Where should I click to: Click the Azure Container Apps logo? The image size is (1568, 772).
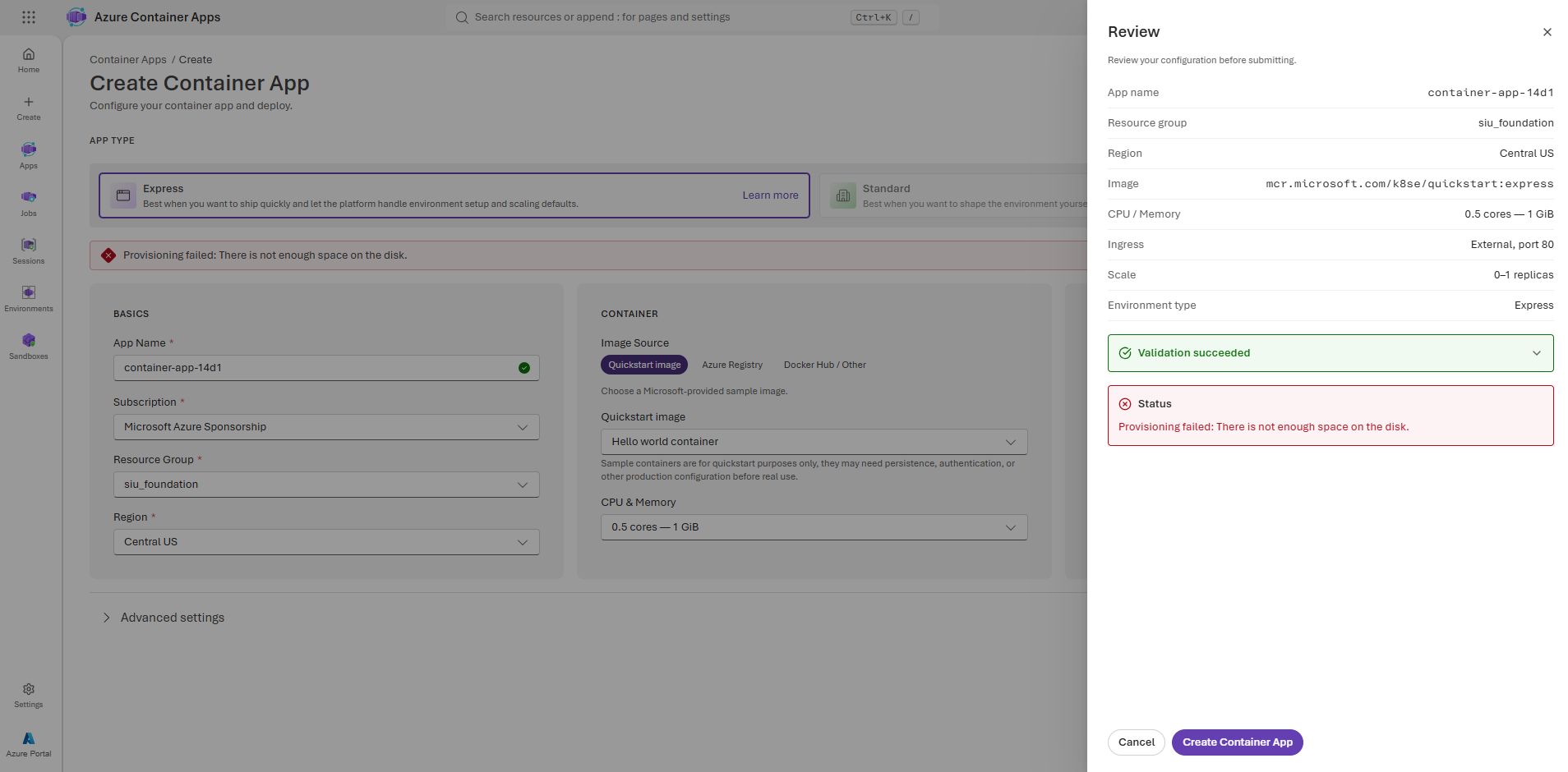point(76,17)
